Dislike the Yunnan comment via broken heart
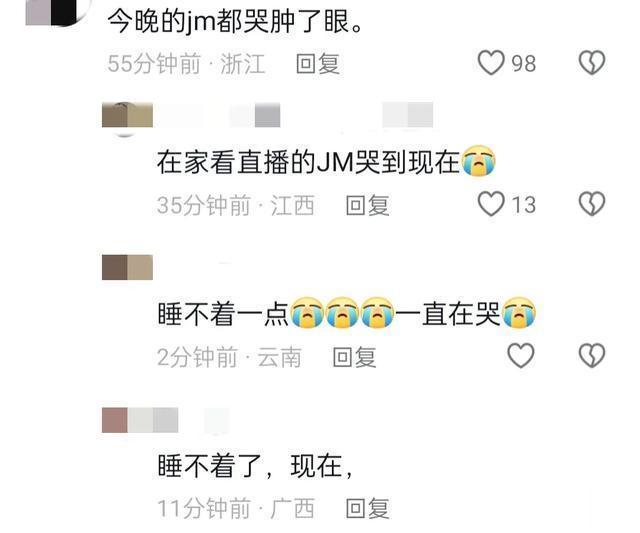Screen dimensions: 640x533 tap(592, 355)
